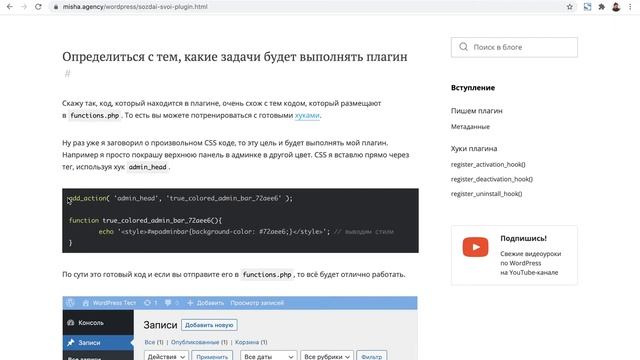The image size is (640, 360).
Task: Click the plus icon beside Добавить
Action: [190, 303]
